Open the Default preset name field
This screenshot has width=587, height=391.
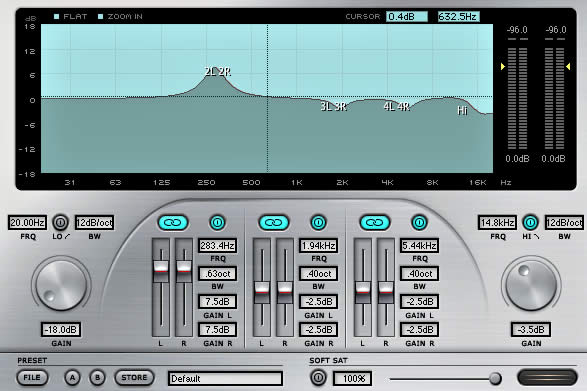[x=225, y=378]
